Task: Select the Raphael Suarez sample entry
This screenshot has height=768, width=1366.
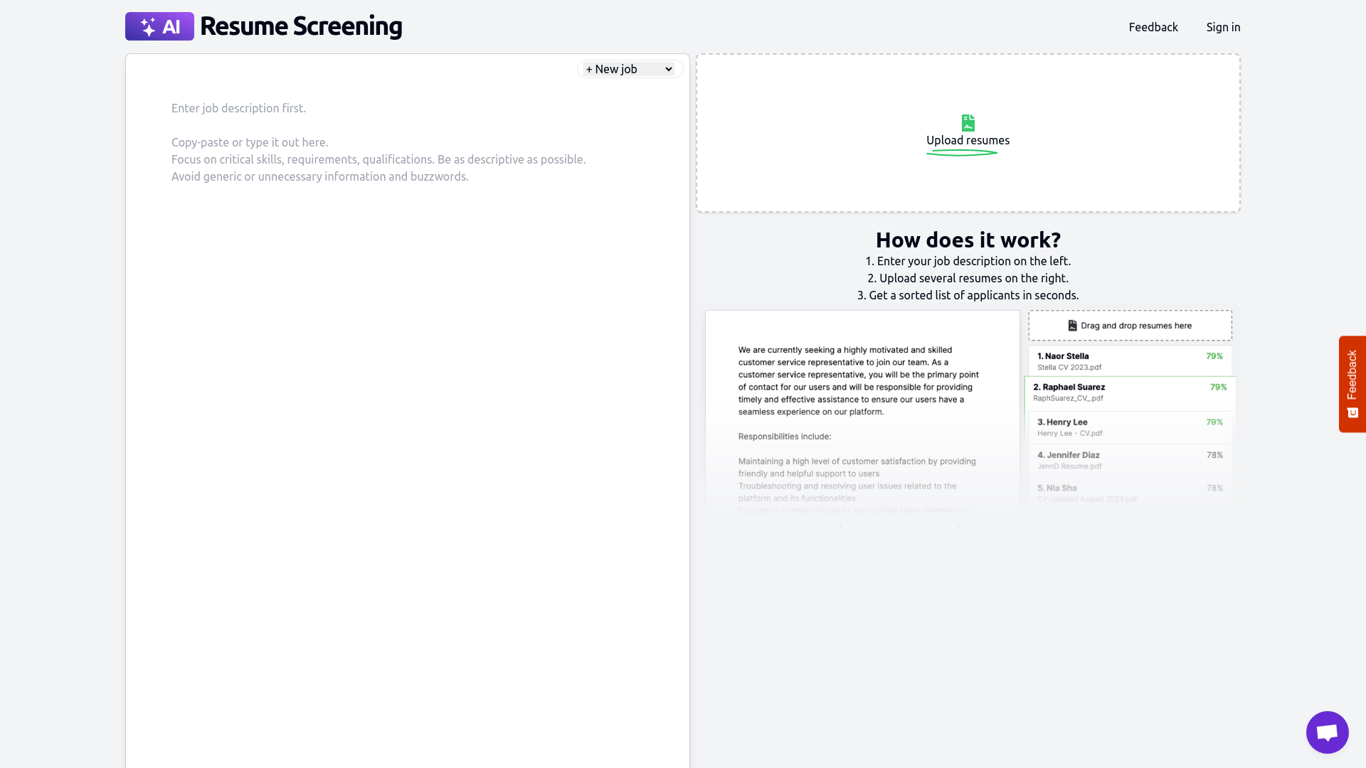Action: (x=1130, y=392)
